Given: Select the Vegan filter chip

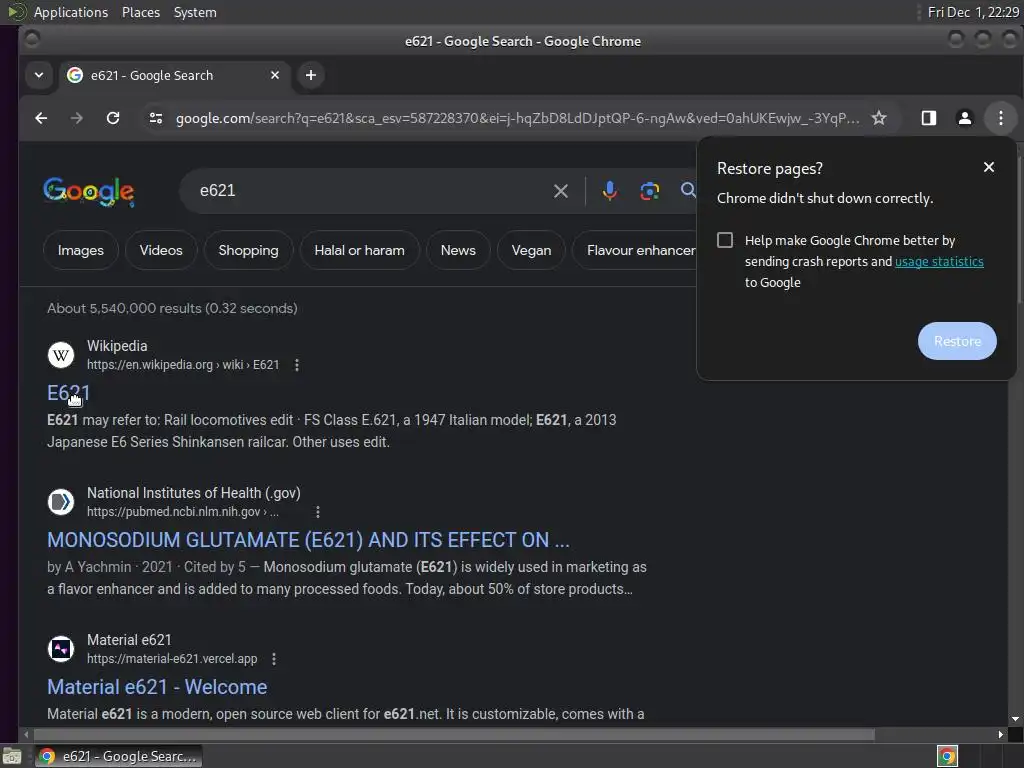Looking at the screenshot, I should (531, 250).
